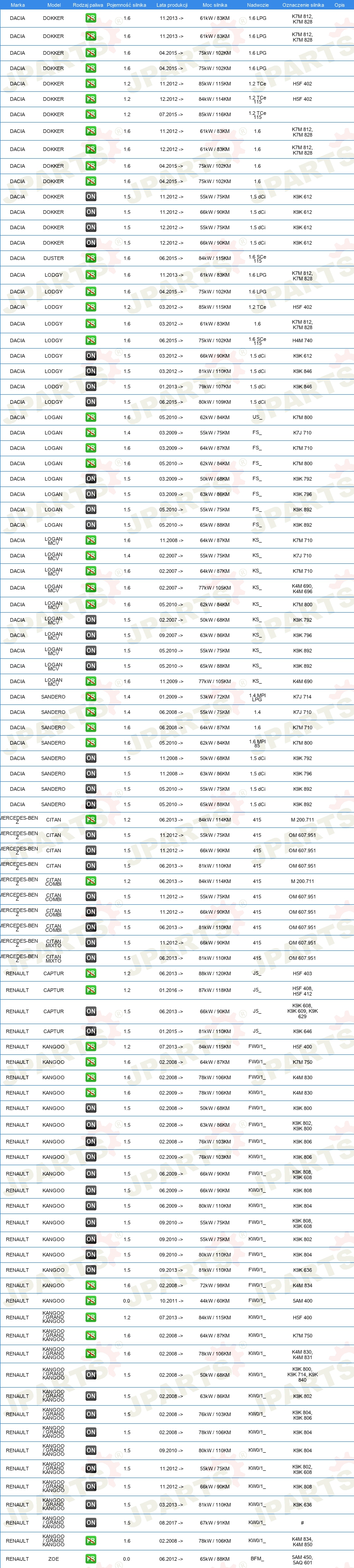This screenshot has width=354, height=1568.
Task: Click the 87kW / 118KM power cell
Action: click(x=215, y=990)
